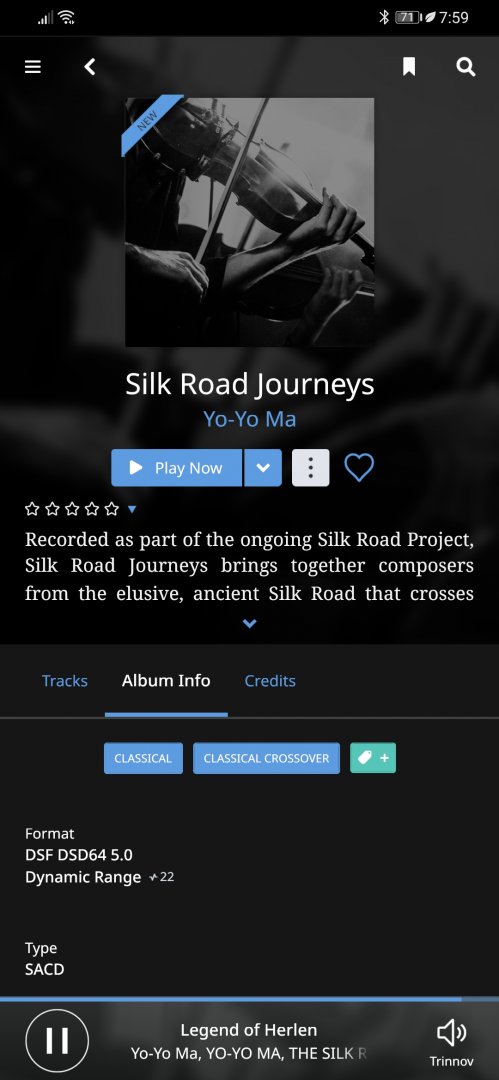Go back with the left arrow
This screenshot has height=1080, width=499.
[90, 67]
